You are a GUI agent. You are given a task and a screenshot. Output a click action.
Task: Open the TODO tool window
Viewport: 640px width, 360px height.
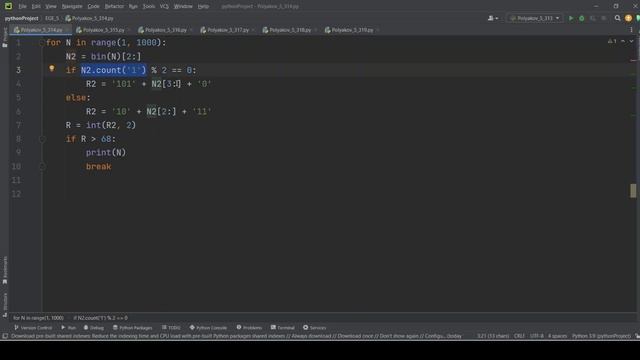(x=171, y=328)
